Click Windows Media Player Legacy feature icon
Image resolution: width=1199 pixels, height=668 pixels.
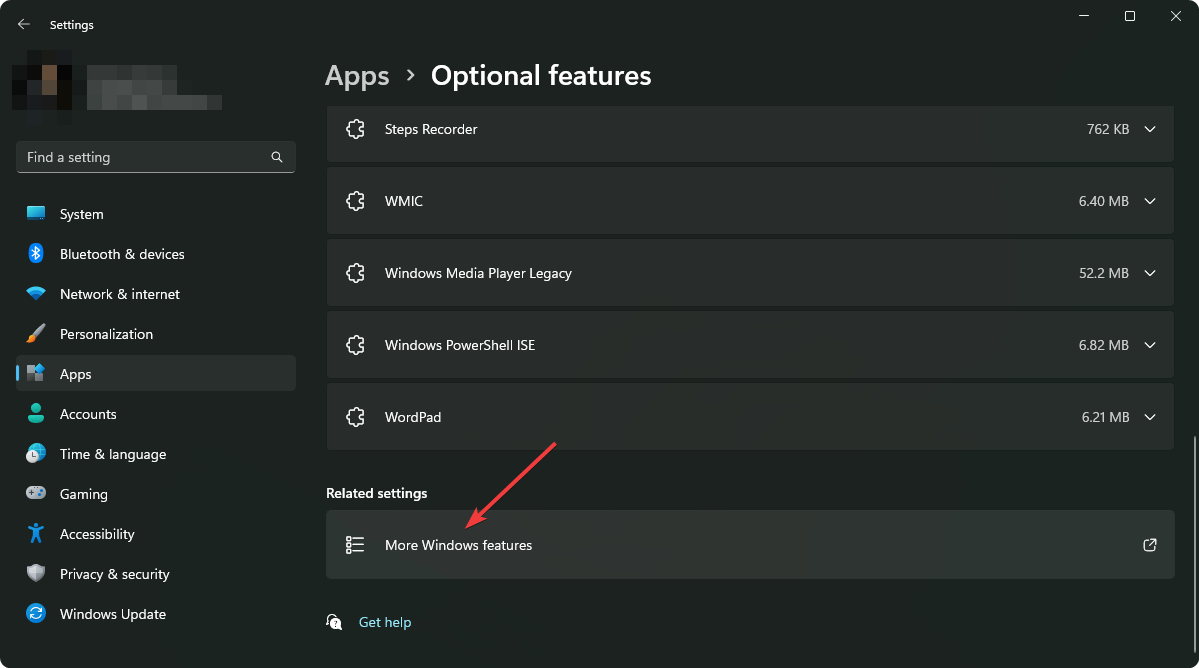[x=356, y=273]
